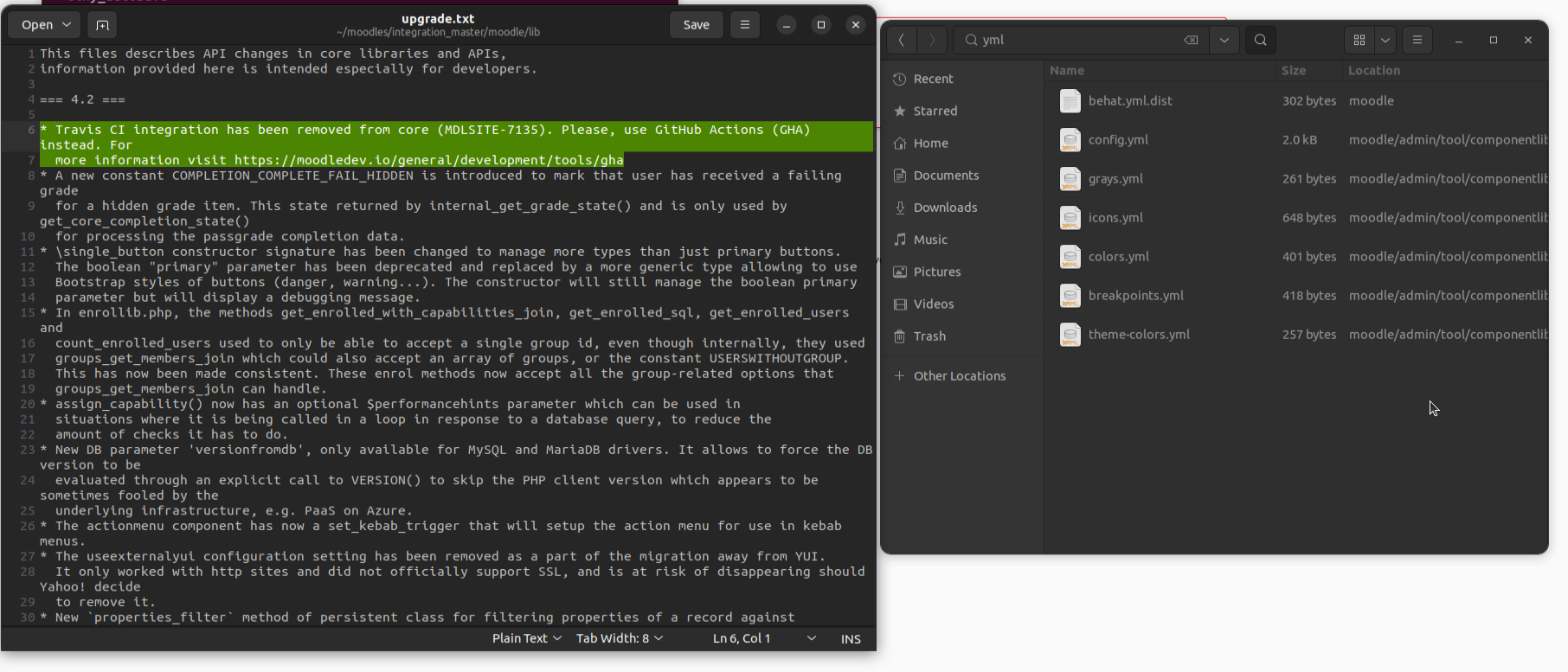The width and height of the screenshot is (1568, 672).
Task: Select the icons.yml file icon
Action: pos(1070,218)
